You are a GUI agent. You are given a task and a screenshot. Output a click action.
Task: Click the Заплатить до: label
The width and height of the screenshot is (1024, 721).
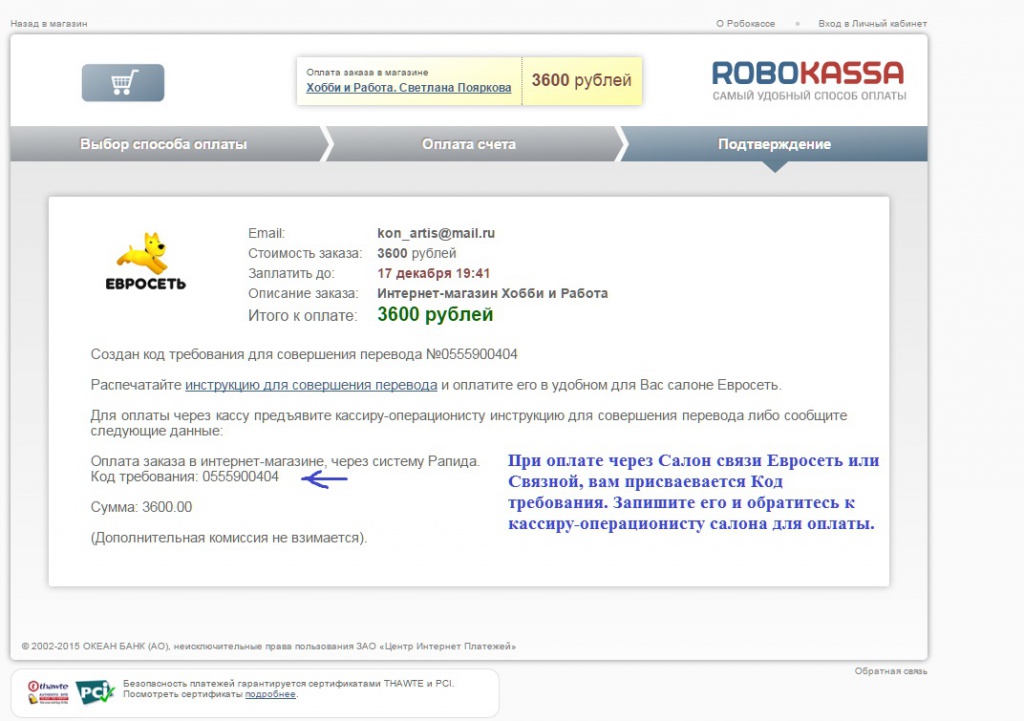pos(291,274)
